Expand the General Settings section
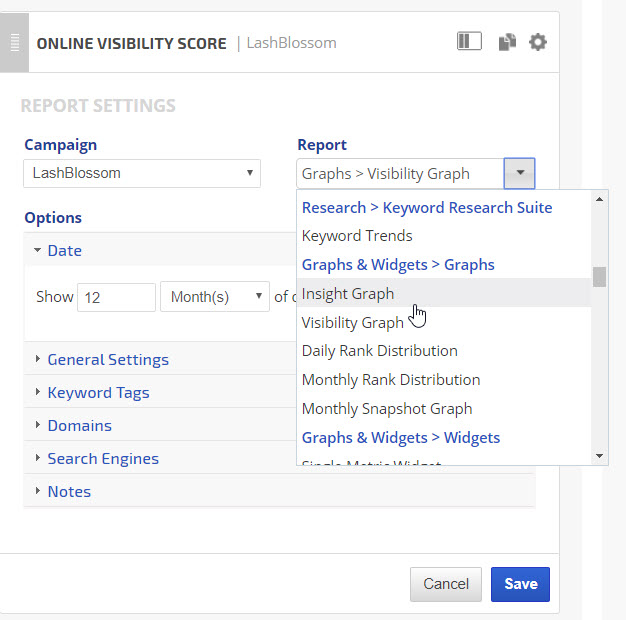 click(107, 359)
